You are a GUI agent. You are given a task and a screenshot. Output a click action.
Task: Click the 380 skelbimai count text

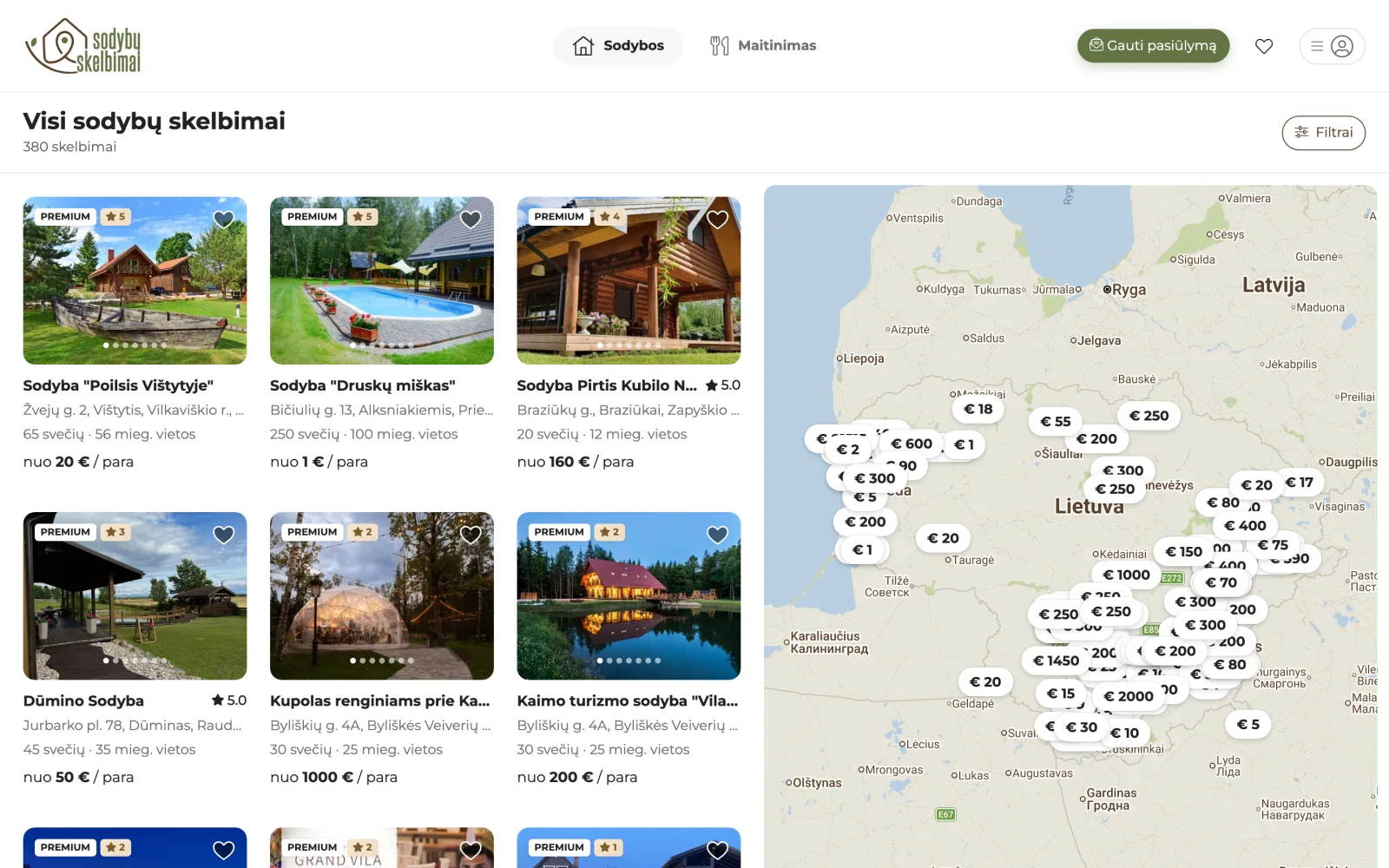click(69, 147)
